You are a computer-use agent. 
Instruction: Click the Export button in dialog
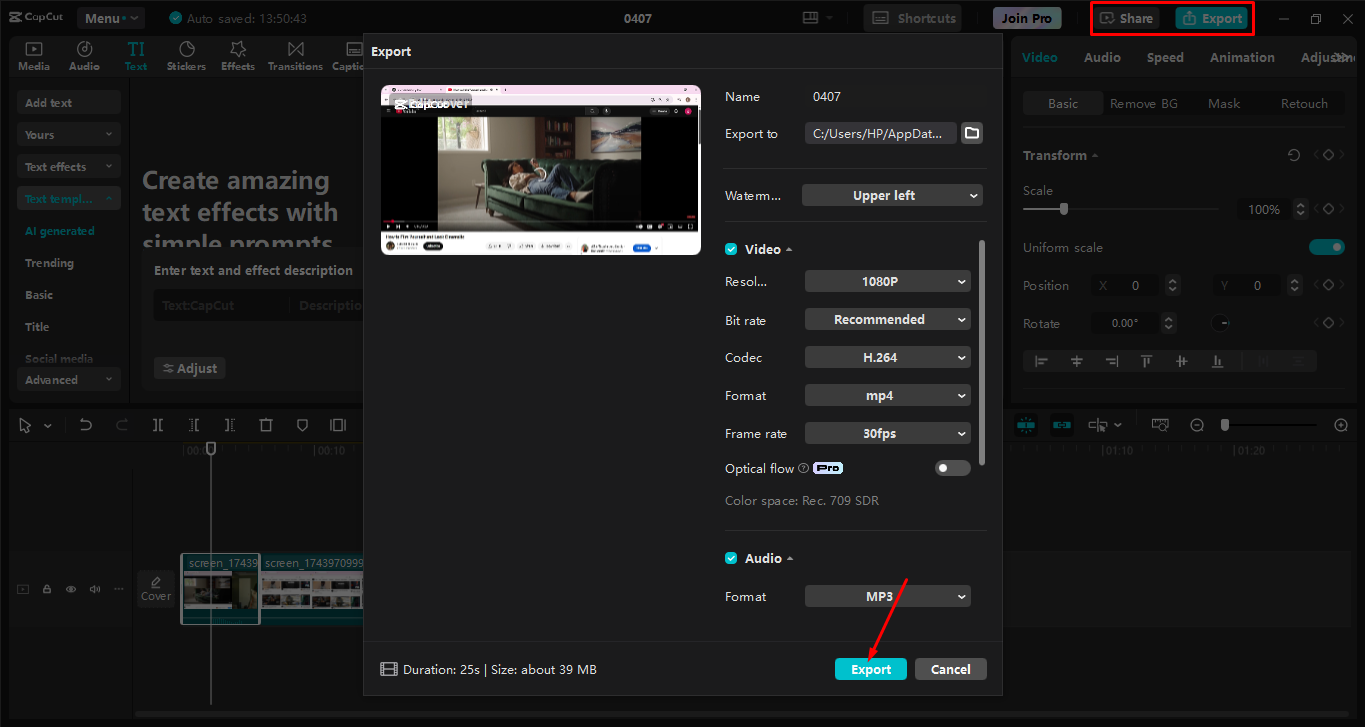point(871,669)
